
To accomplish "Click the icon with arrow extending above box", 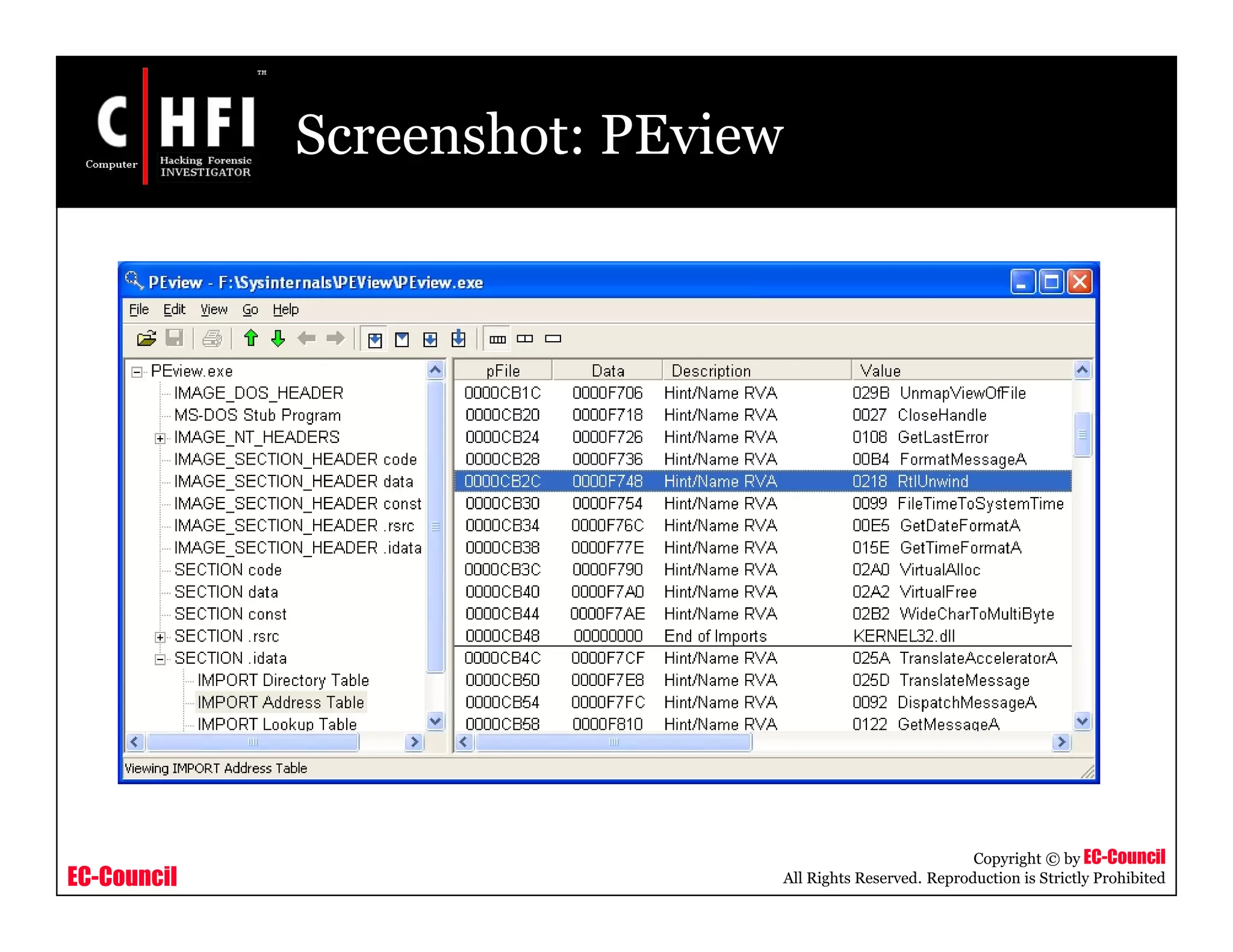I will 459,339.
